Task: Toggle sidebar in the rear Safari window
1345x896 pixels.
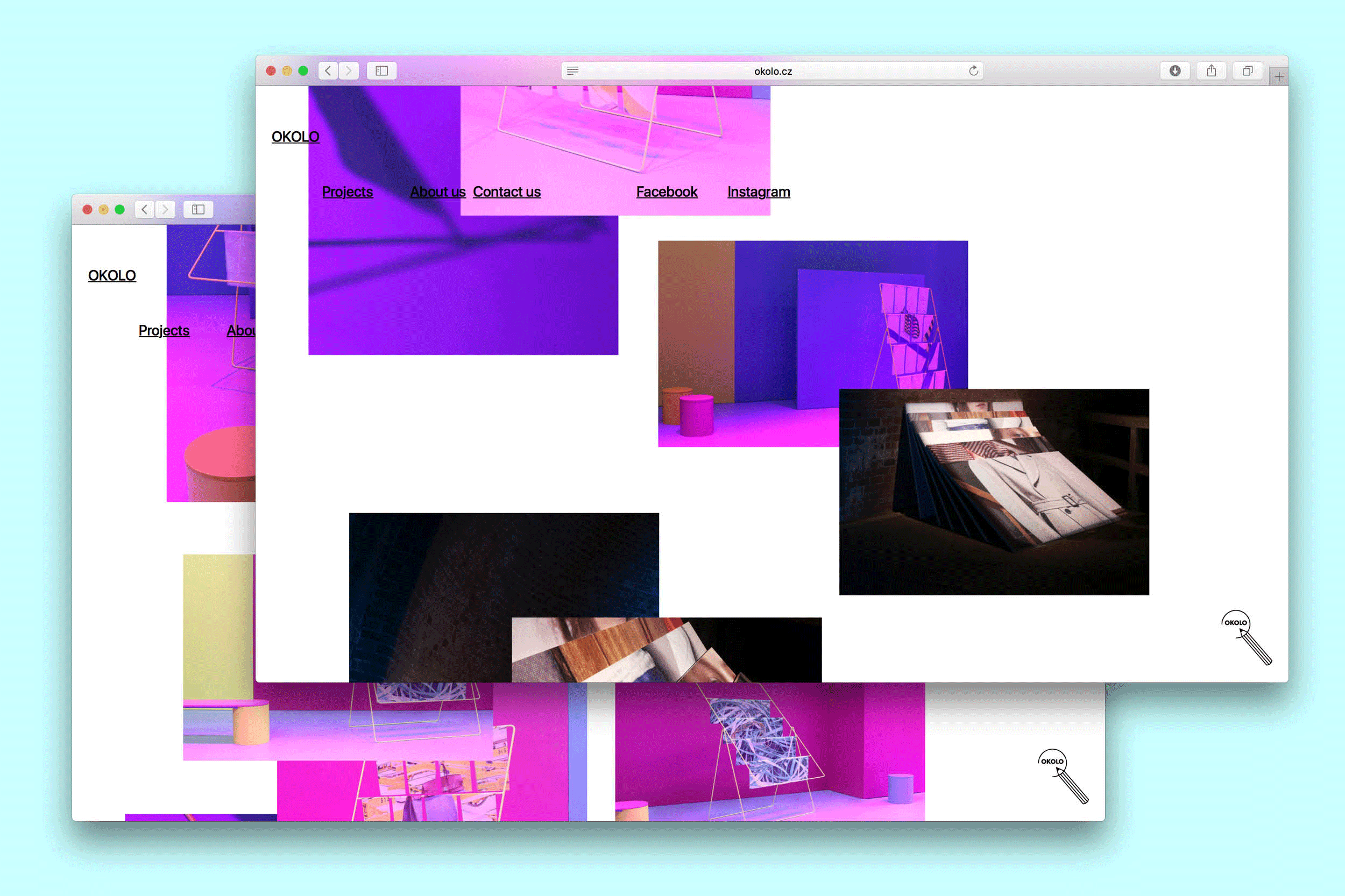Action: click(199, 210)
